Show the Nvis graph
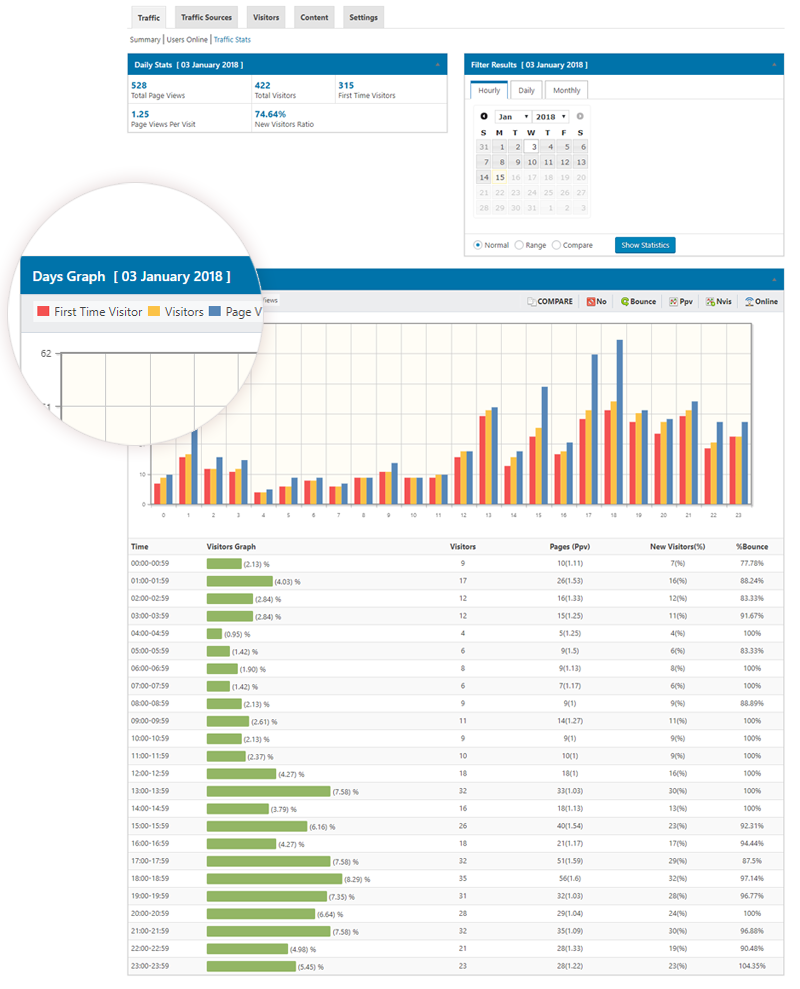This screenshot has width=800, height=989. [719, 301]
